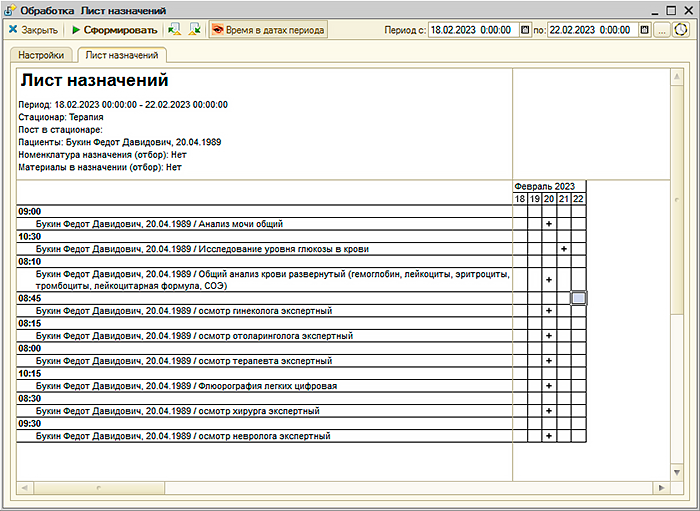This screenshot has height=511, width=700.
Task: Select the highlighted cell under day 22
Action: 578,298
